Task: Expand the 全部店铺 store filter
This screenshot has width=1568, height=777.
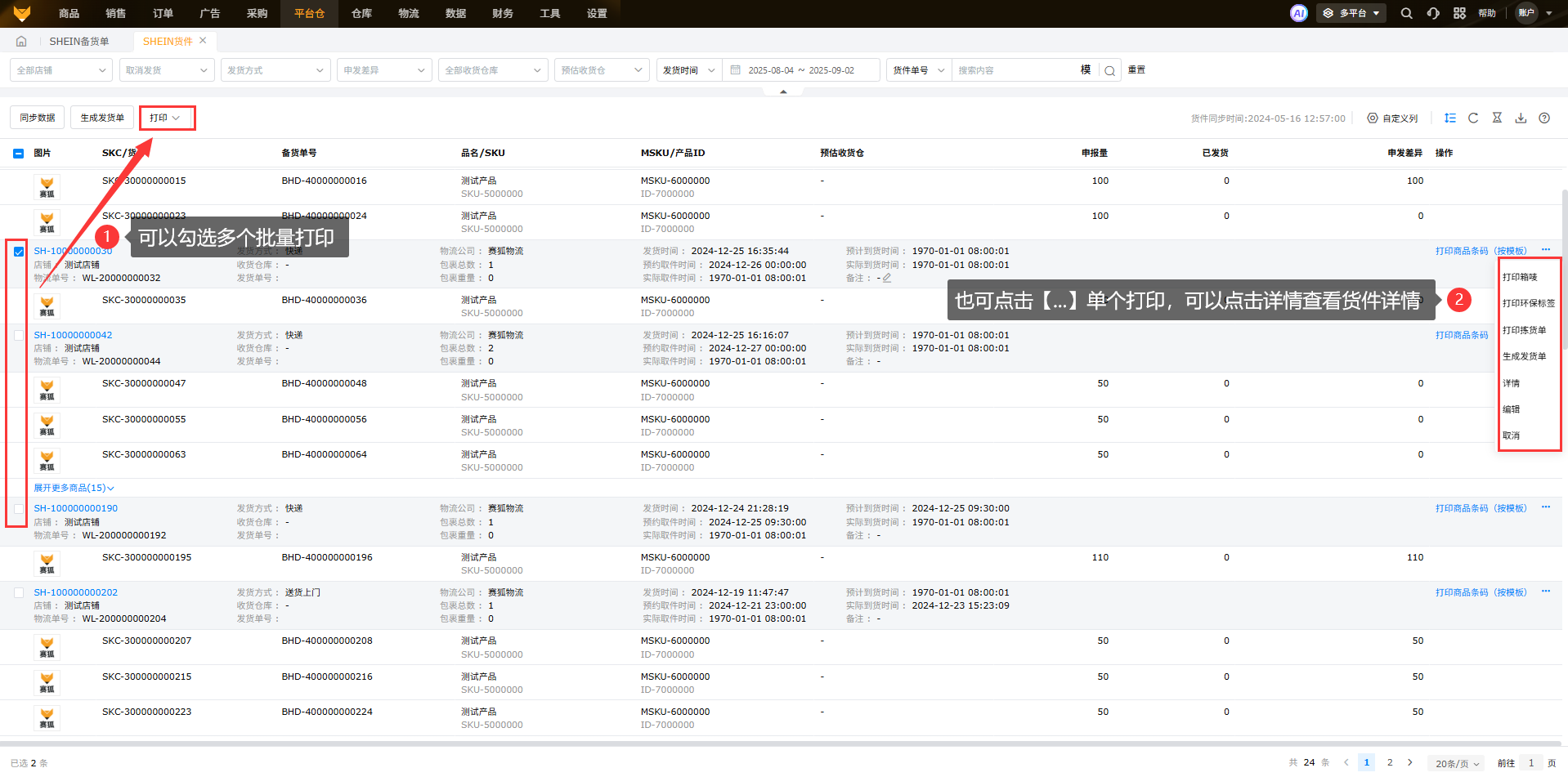Action: pyautogui.click(x=61, y=70)
